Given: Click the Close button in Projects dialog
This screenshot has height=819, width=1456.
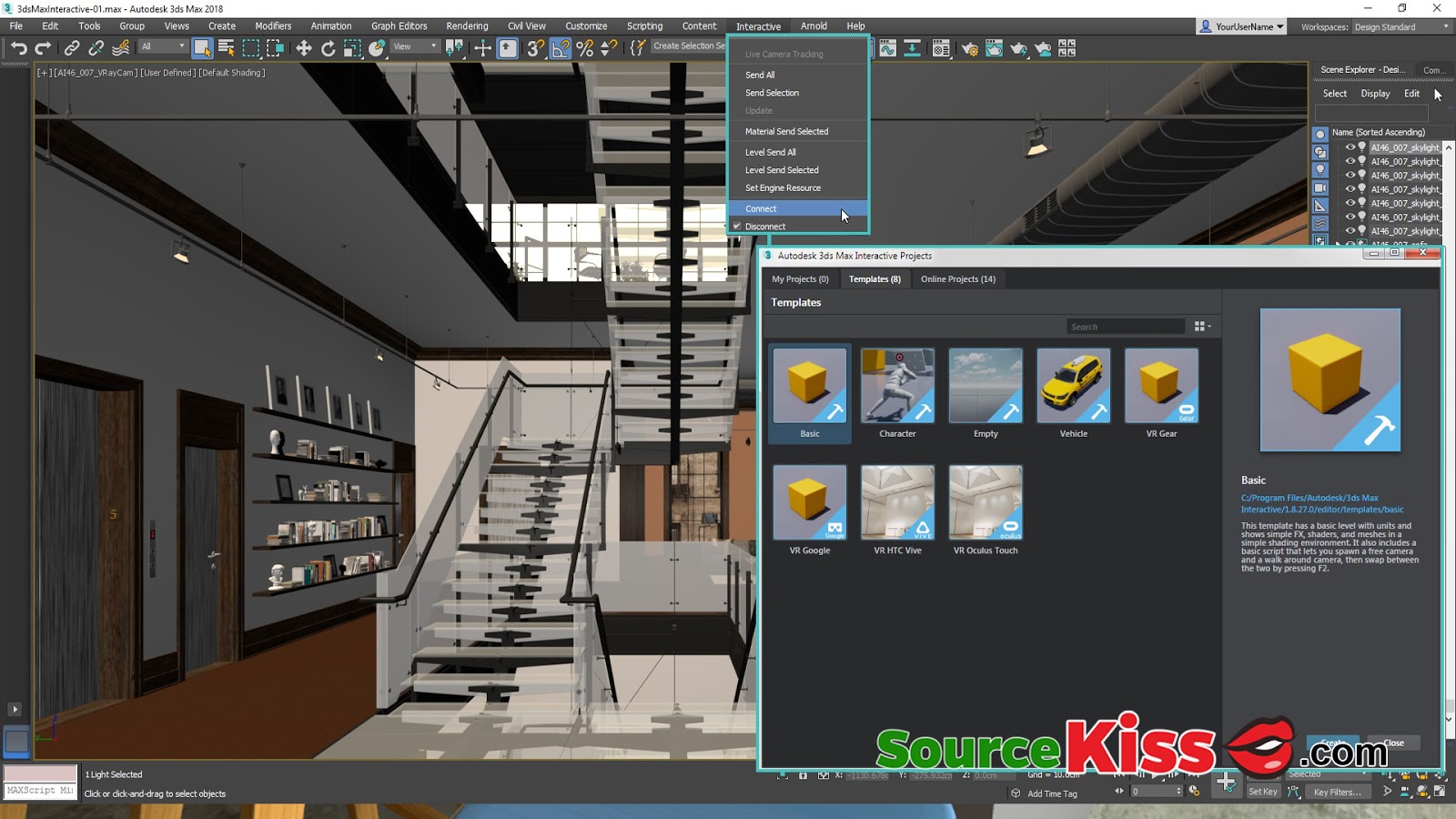Looking at the screenshot, I should [x=1393, y=743].
